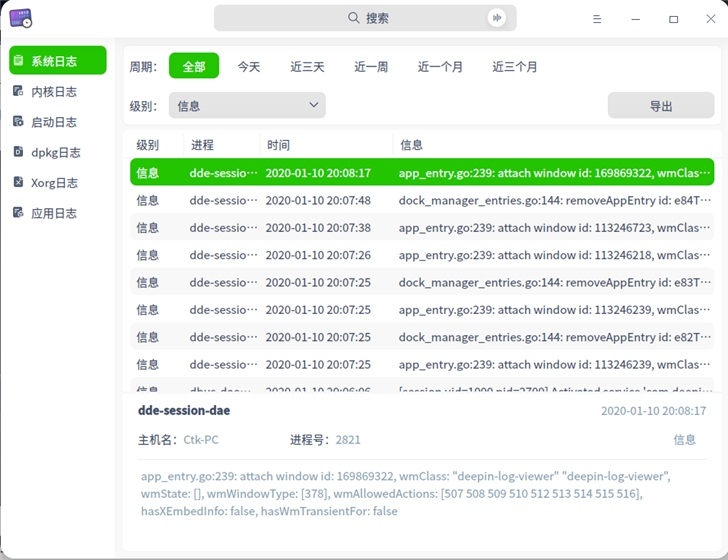Select the 今天 period filter

click(x=249, y=67)
